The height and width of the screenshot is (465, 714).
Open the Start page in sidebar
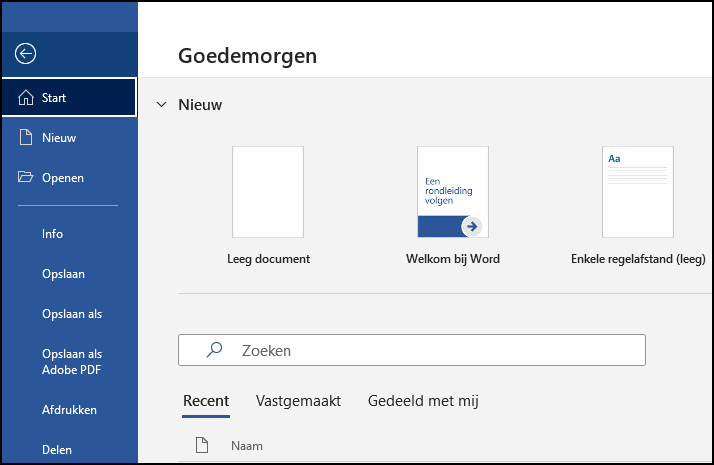point(69,97)
